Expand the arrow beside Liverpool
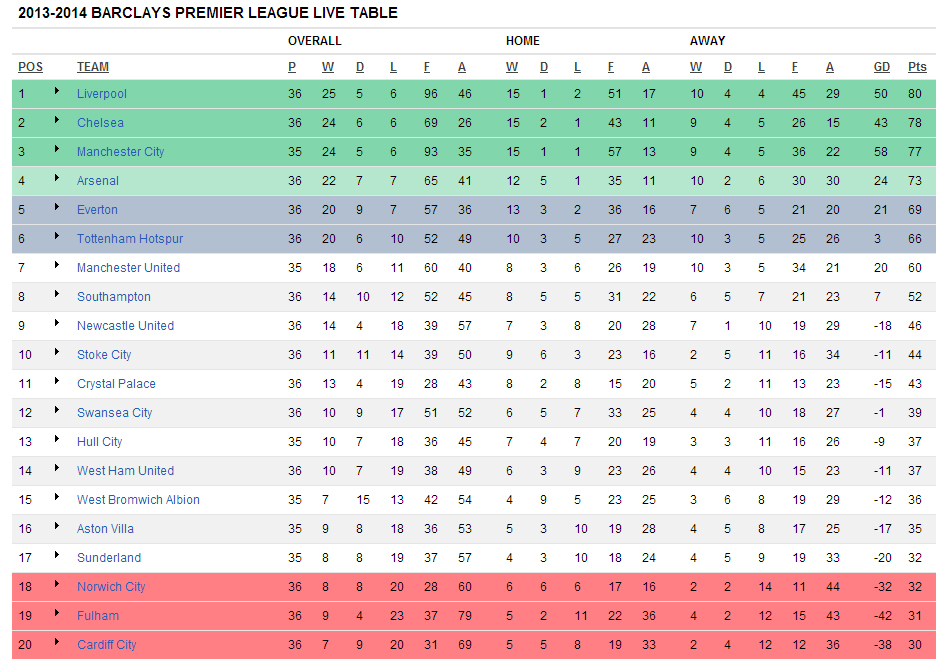 pos(57,93)
